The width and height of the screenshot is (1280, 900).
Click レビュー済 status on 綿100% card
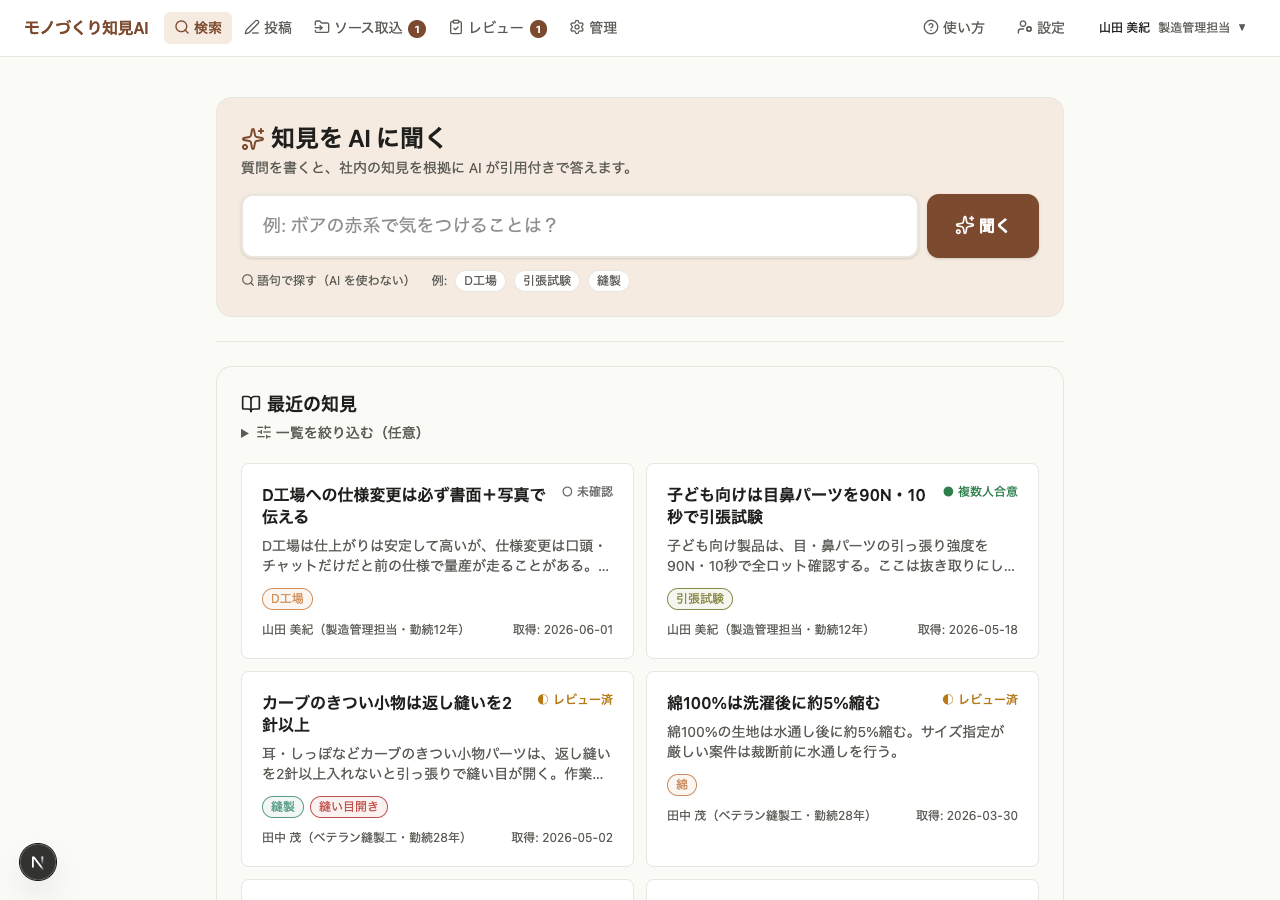pyautogui.click(x=980, y=700)
